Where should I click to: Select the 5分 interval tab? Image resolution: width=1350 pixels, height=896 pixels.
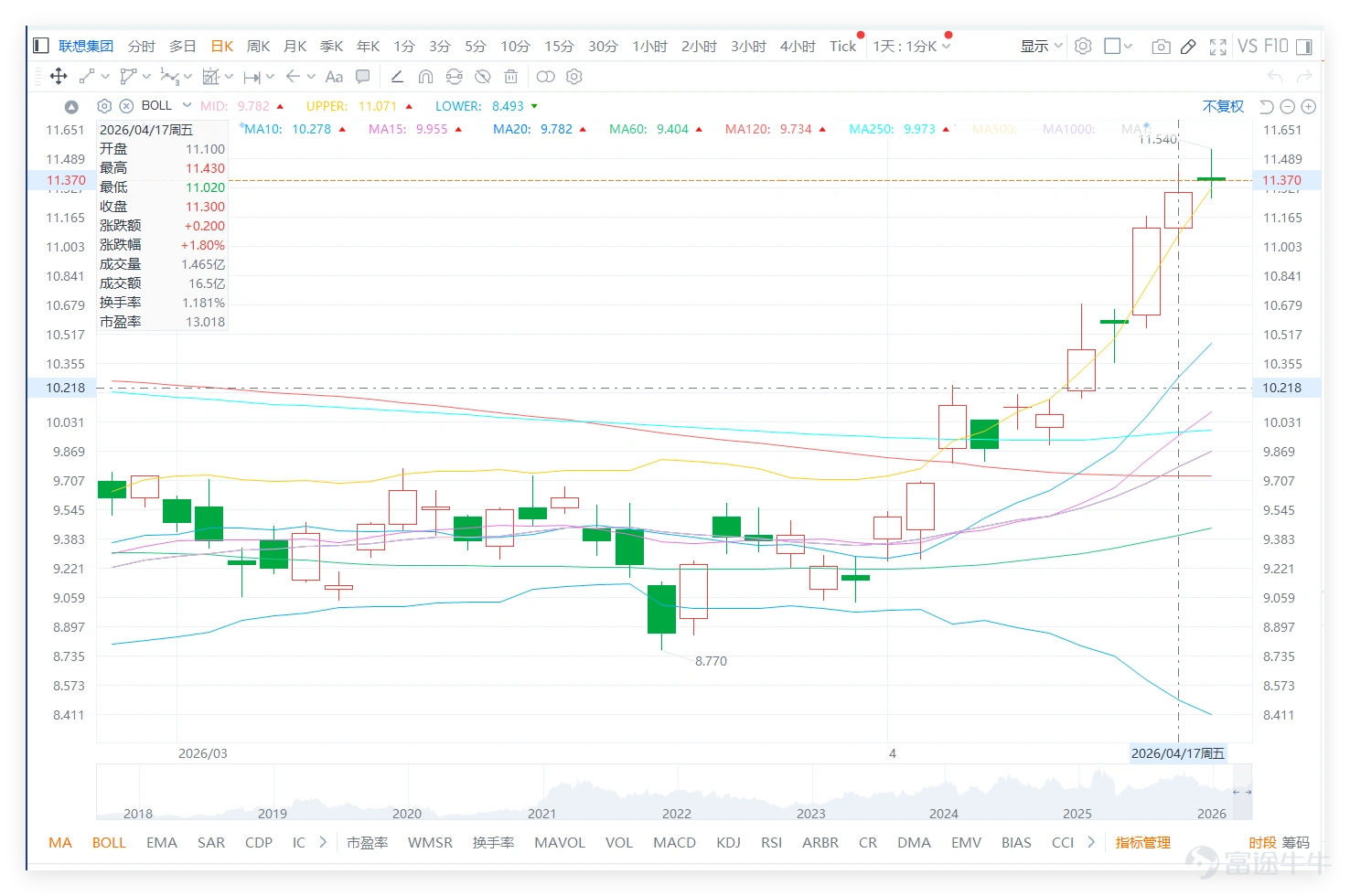tap(476, 46)
